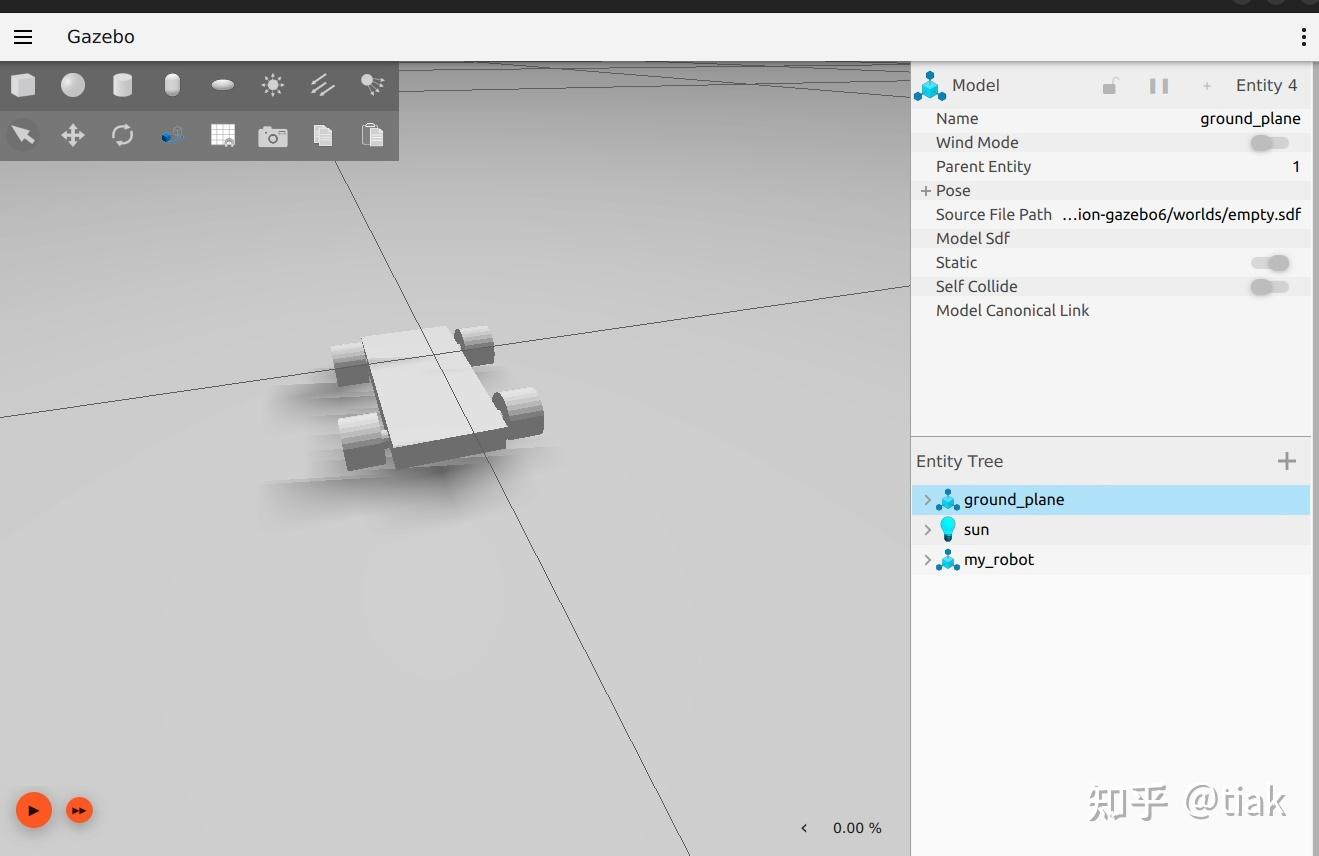The width and height of the screenshot is (1319, 856).
Task: Insert a cylinder shape
Action: coord(122,85)
